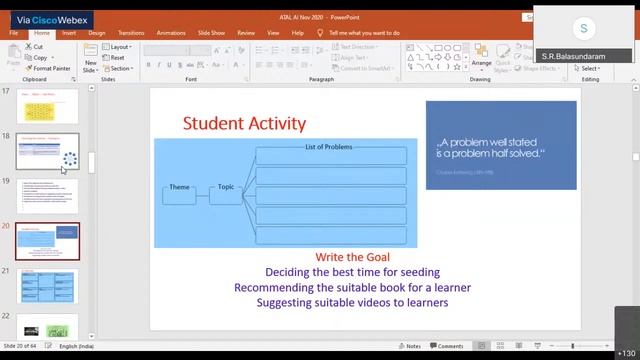Select the Student Activity slide title
This screenshot has height=360, width=640.
244,123
